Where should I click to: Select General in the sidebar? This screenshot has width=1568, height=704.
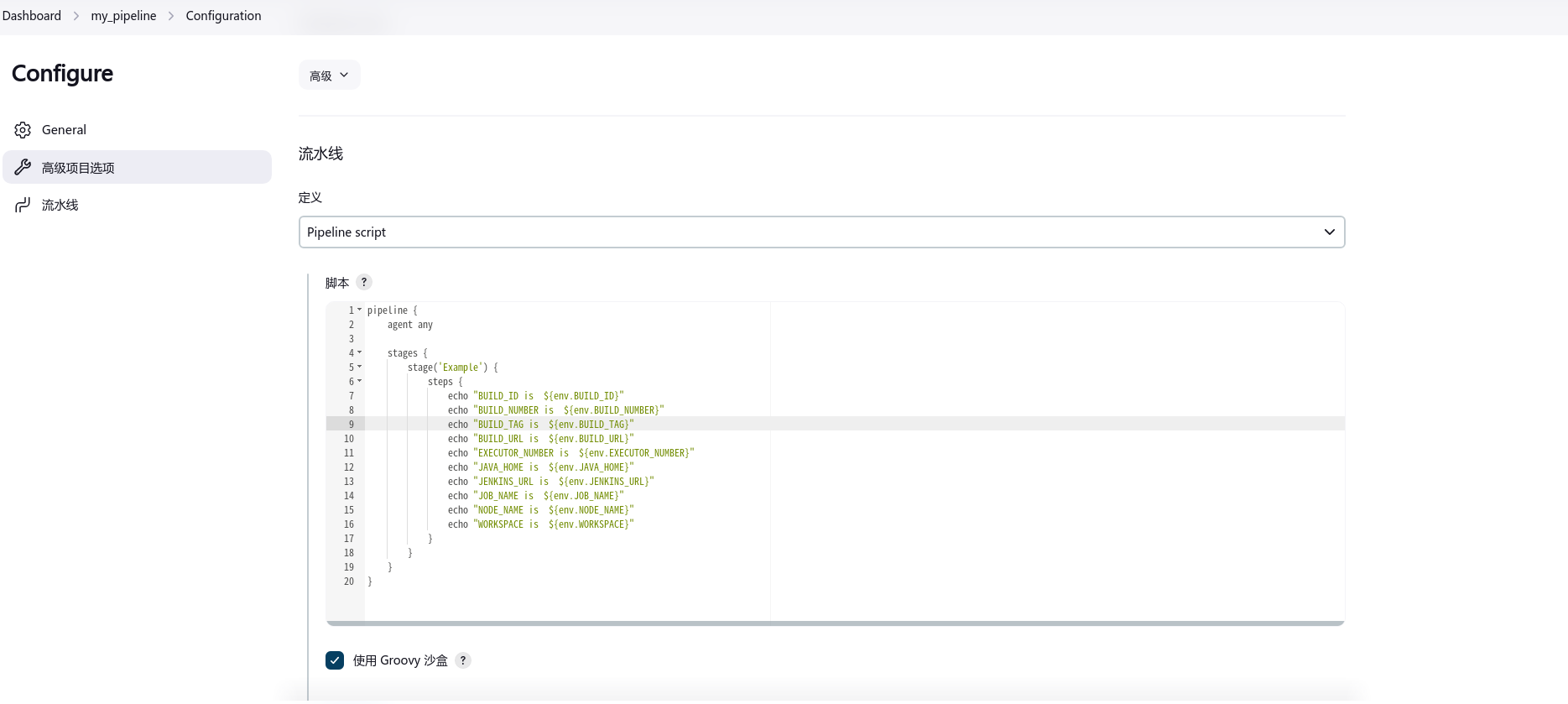click(64, 130)
